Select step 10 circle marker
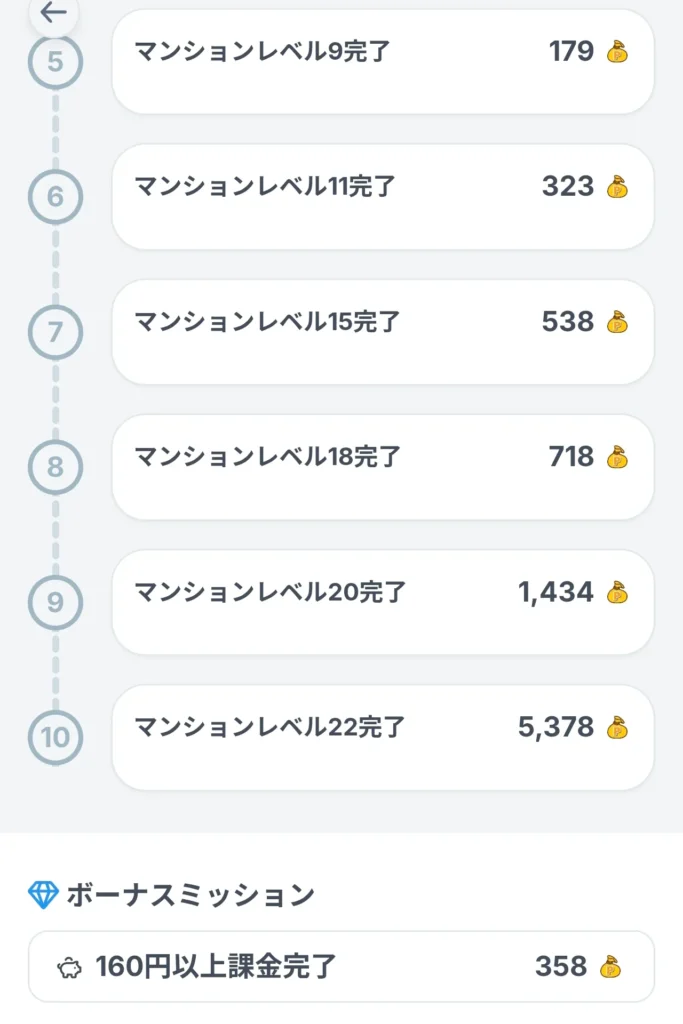Viewport: 683px width, 1024px height. click(55, 738)
